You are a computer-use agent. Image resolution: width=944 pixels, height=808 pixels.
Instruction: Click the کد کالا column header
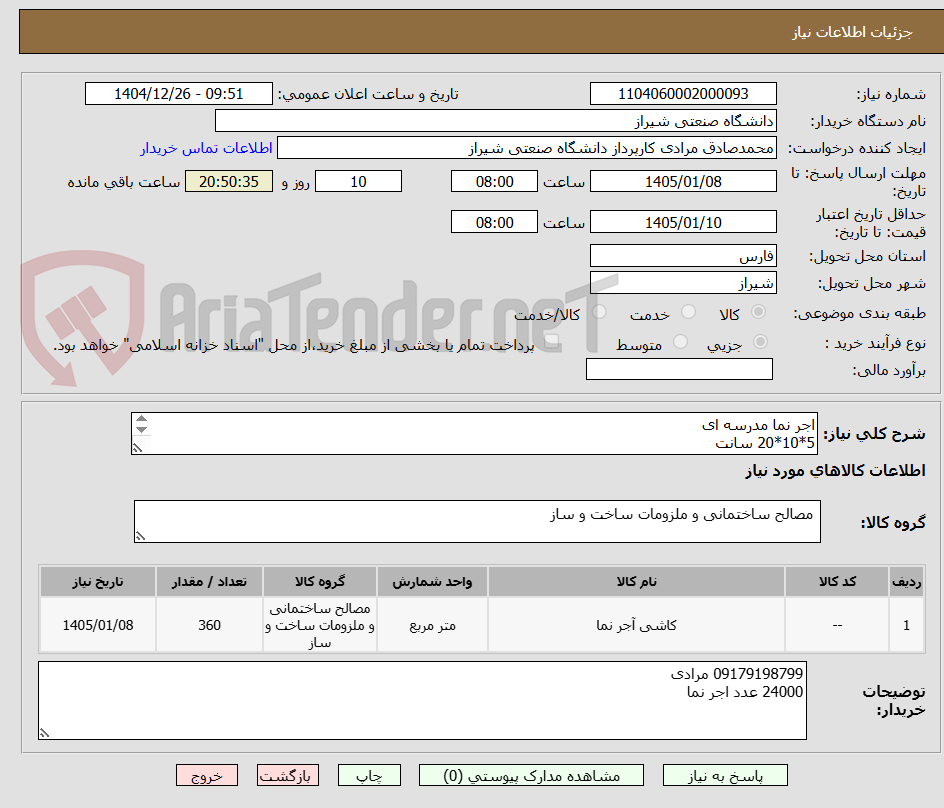837,582
